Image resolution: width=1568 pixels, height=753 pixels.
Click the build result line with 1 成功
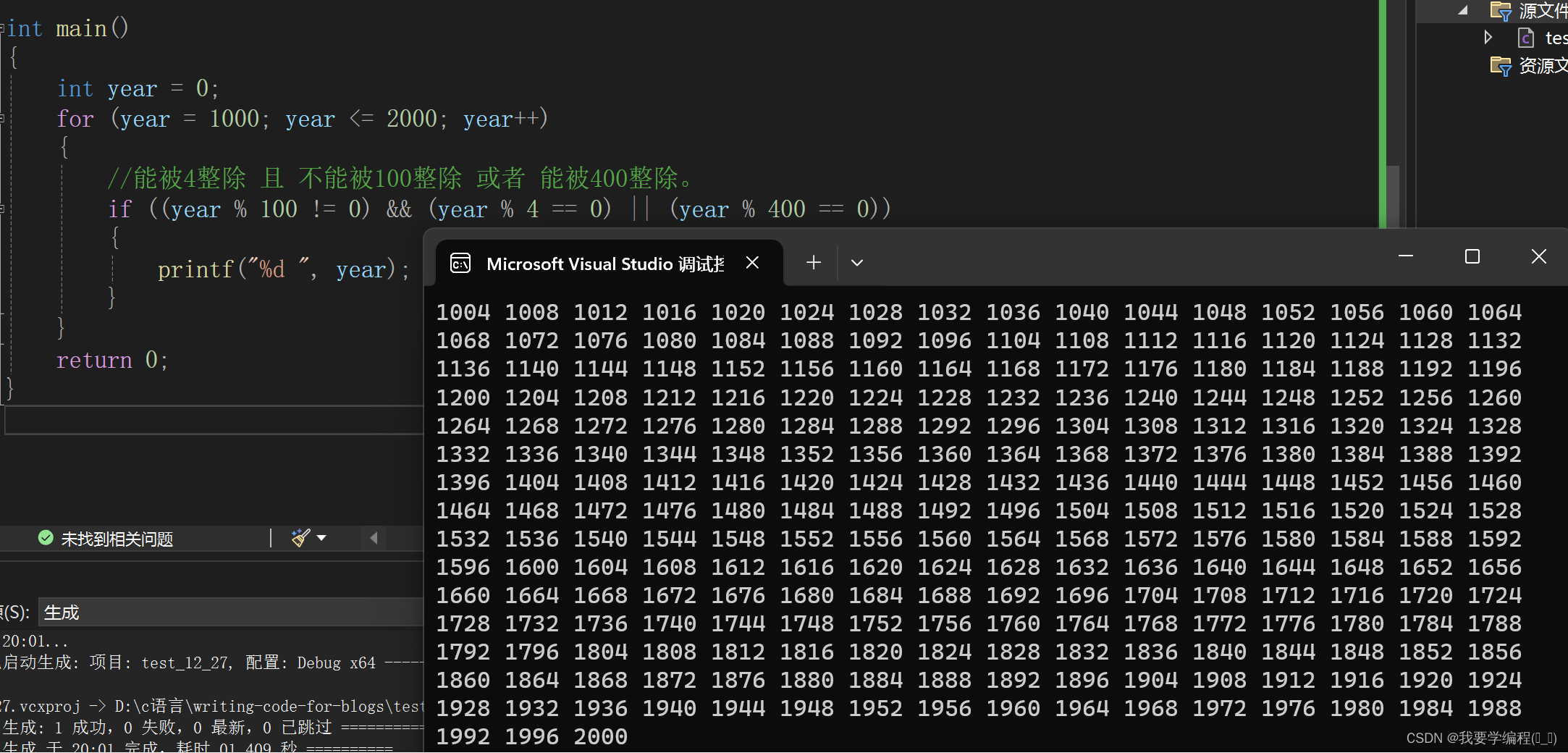(212, 727)
